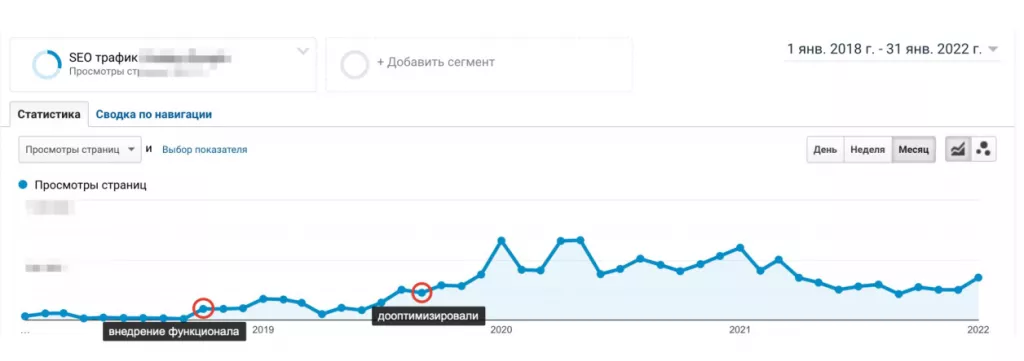The width and height of the screenshot is (1024, 361).
Task: Open the Просмотры страниц metric dropdown
Action: point(80,149)
